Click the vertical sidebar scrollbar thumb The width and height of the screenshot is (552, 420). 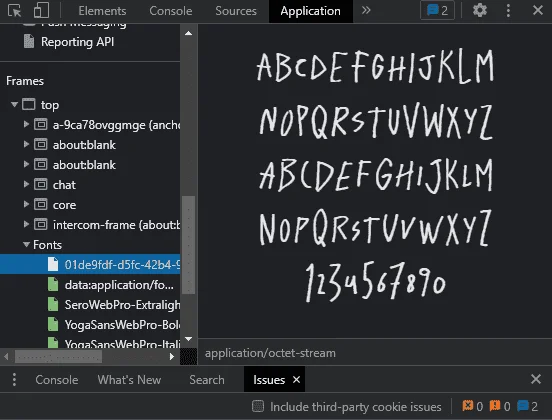coord(188,245)
